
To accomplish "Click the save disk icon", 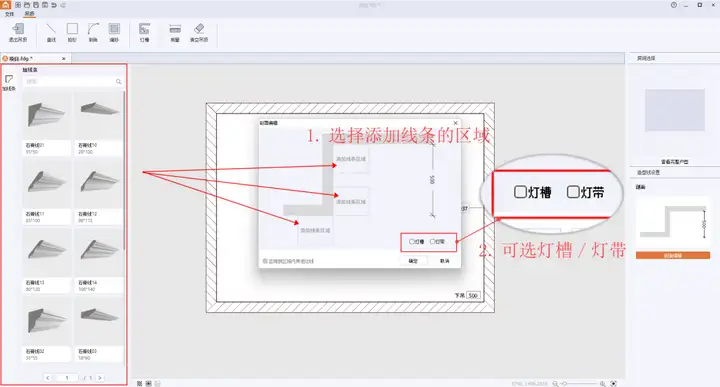I will pos(36,5).
